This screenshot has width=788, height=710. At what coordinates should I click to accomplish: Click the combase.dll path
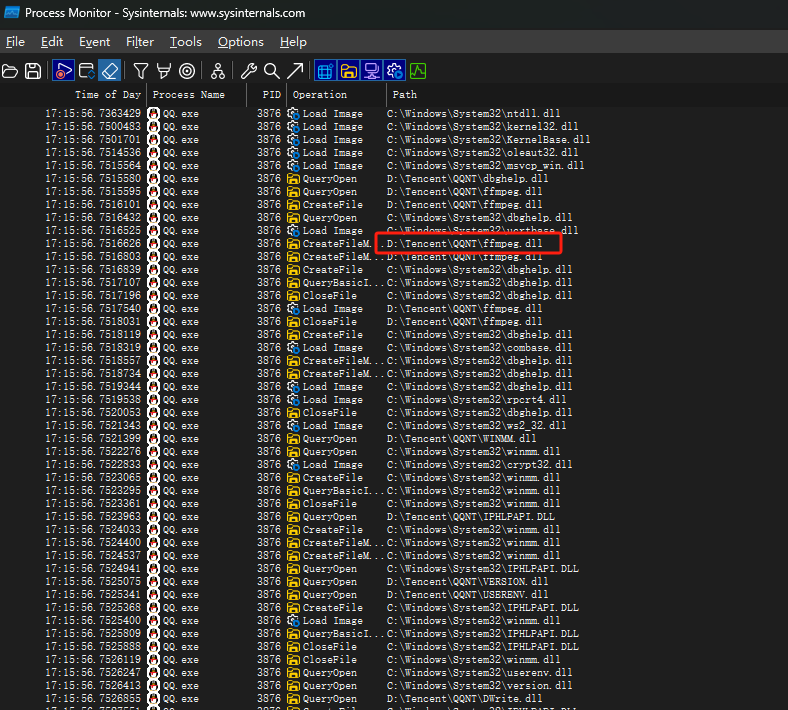pyautogui.click(x=479, y=348)
